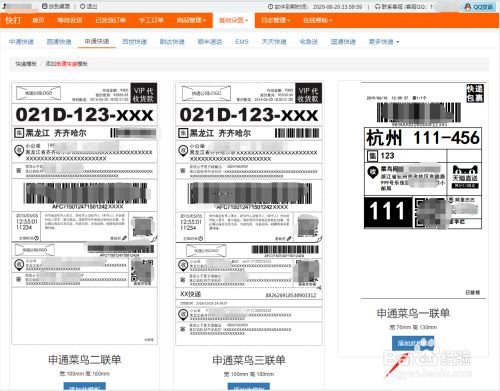The height and width of the screenshot is (391, 500).
Task: Open the 已发货订单 menu item
Action: pos(111,20)
